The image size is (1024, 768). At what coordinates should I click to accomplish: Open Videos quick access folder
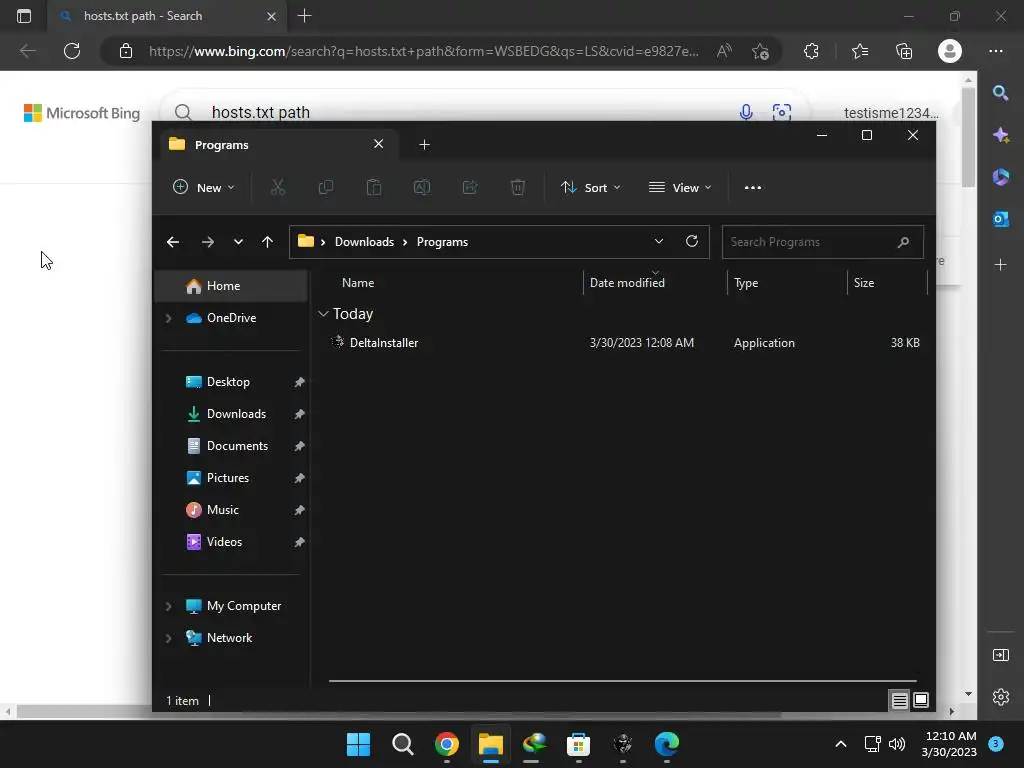231,542
